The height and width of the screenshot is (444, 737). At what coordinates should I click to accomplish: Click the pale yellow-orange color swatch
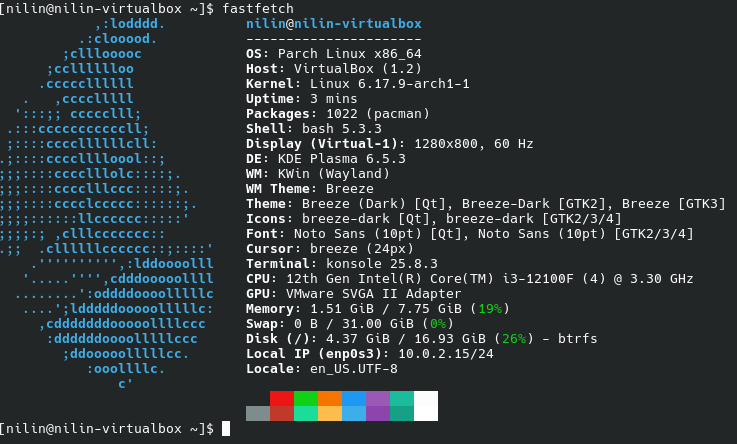point(330,413)
